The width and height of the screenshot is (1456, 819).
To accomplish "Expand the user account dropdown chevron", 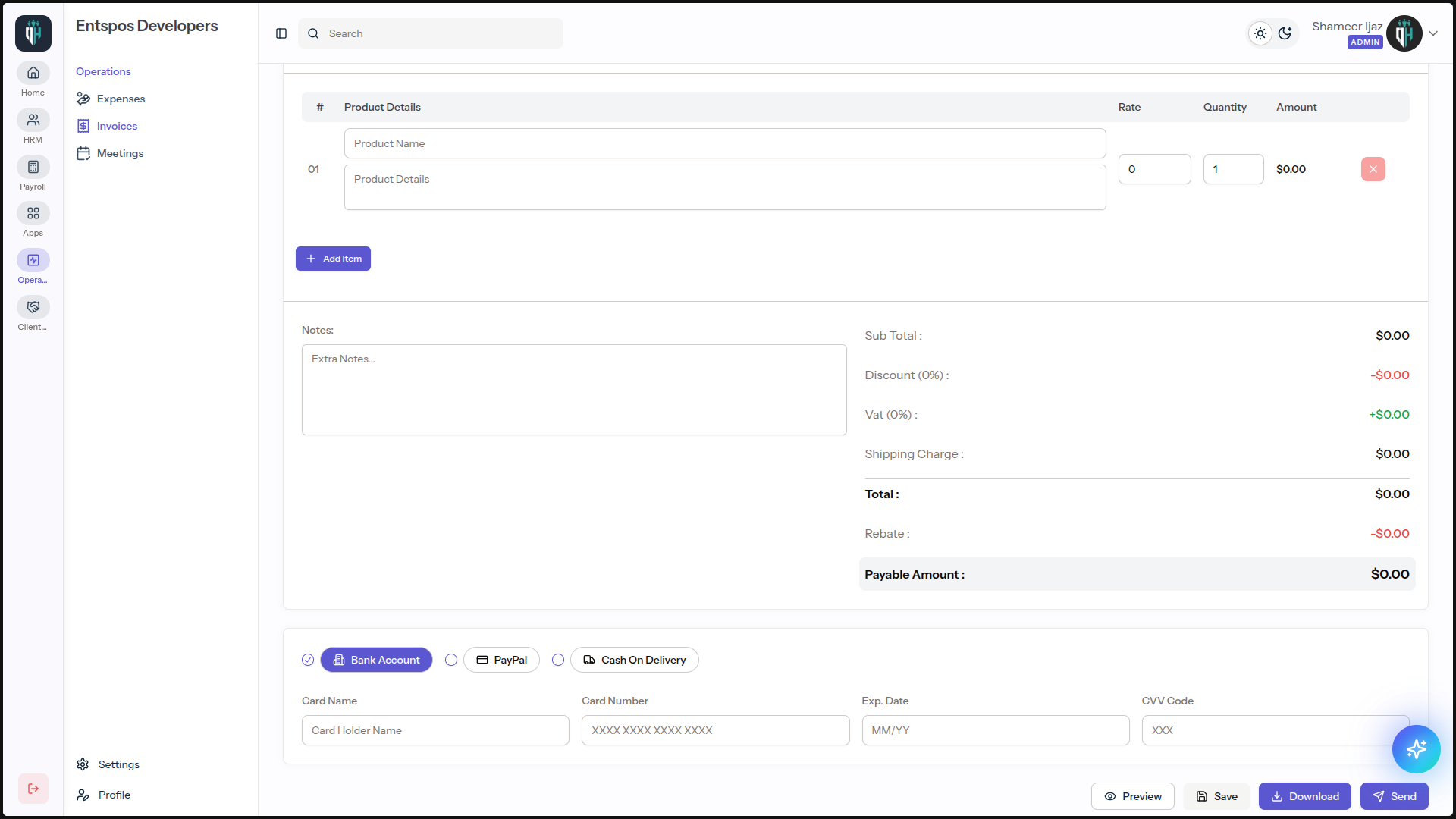I will (1433, 33).
